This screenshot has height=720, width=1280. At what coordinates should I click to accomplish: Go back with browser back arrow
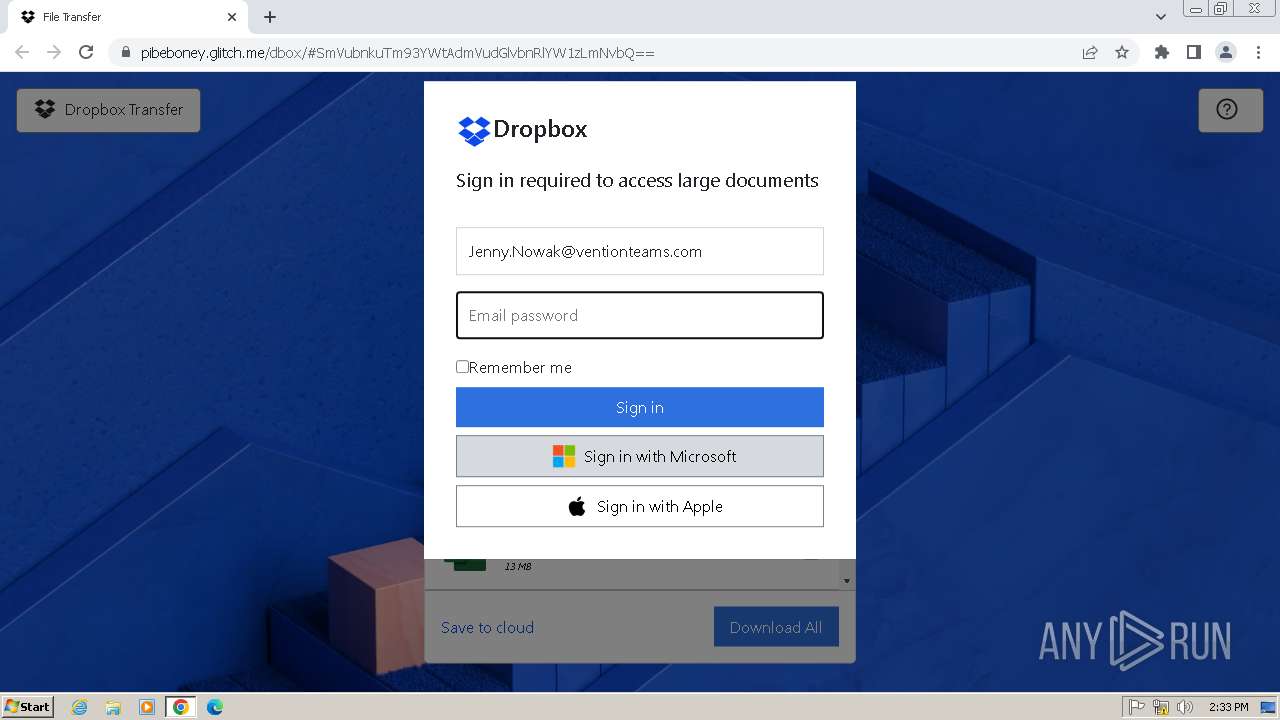click(22, 52)
